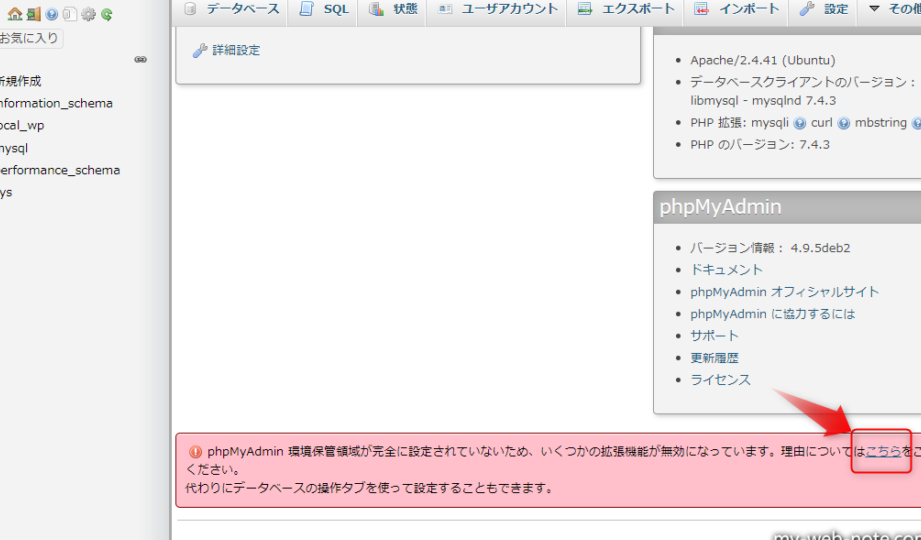Click the 詳細設定 link
This screenshot has height=540, width=921.
click(x=235, y=50)
